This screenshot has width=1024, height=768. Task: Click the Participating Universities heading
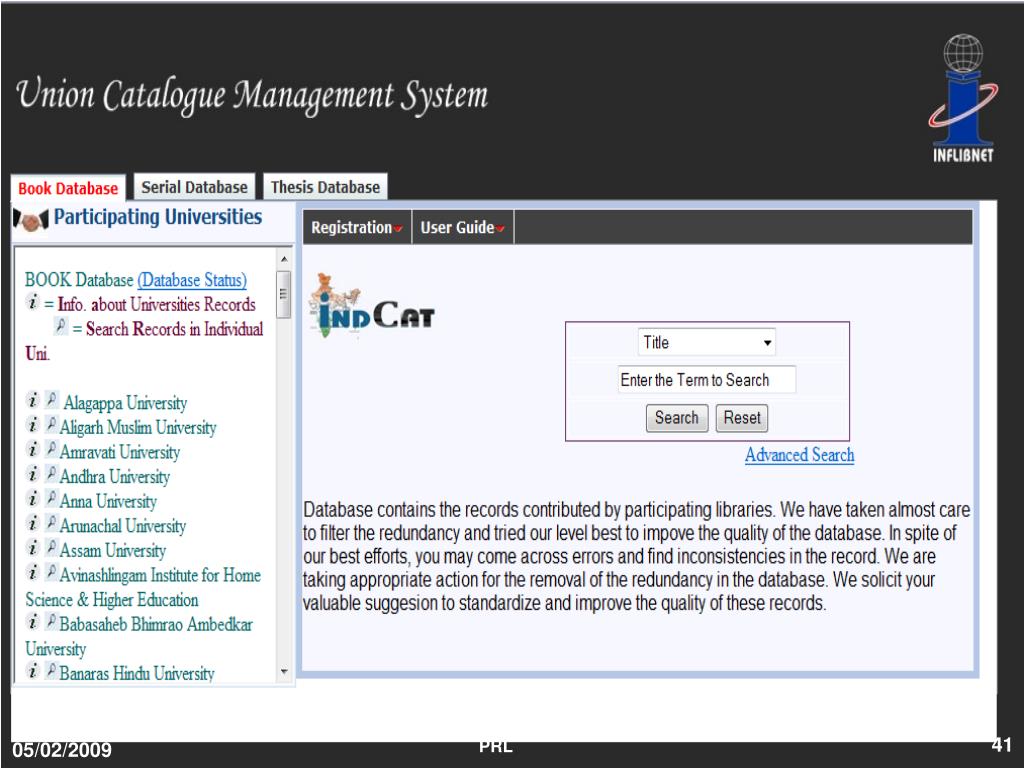157,217
